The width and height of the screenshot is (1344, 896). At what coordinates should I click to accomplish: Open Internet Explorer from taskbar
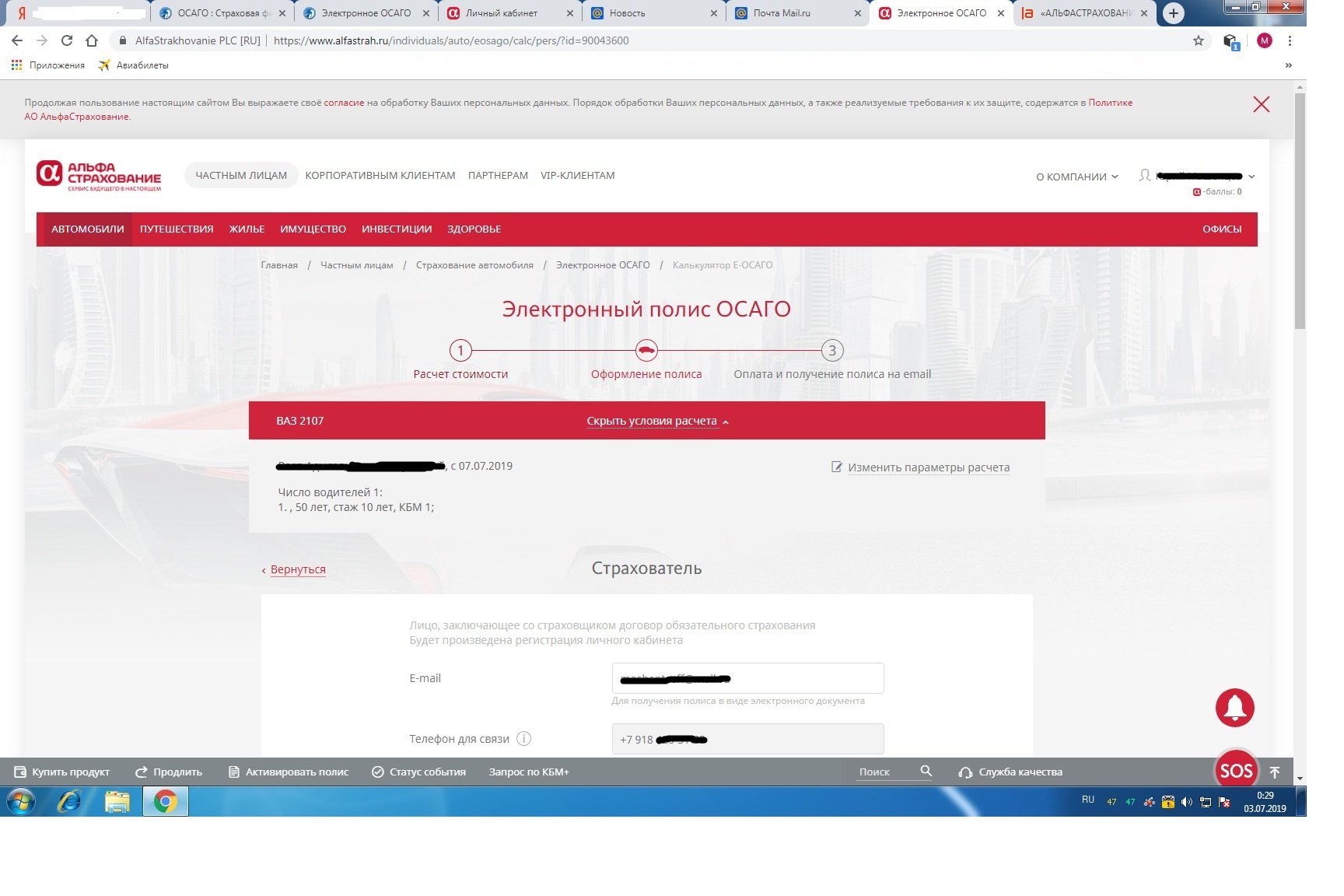coord(69,801)
